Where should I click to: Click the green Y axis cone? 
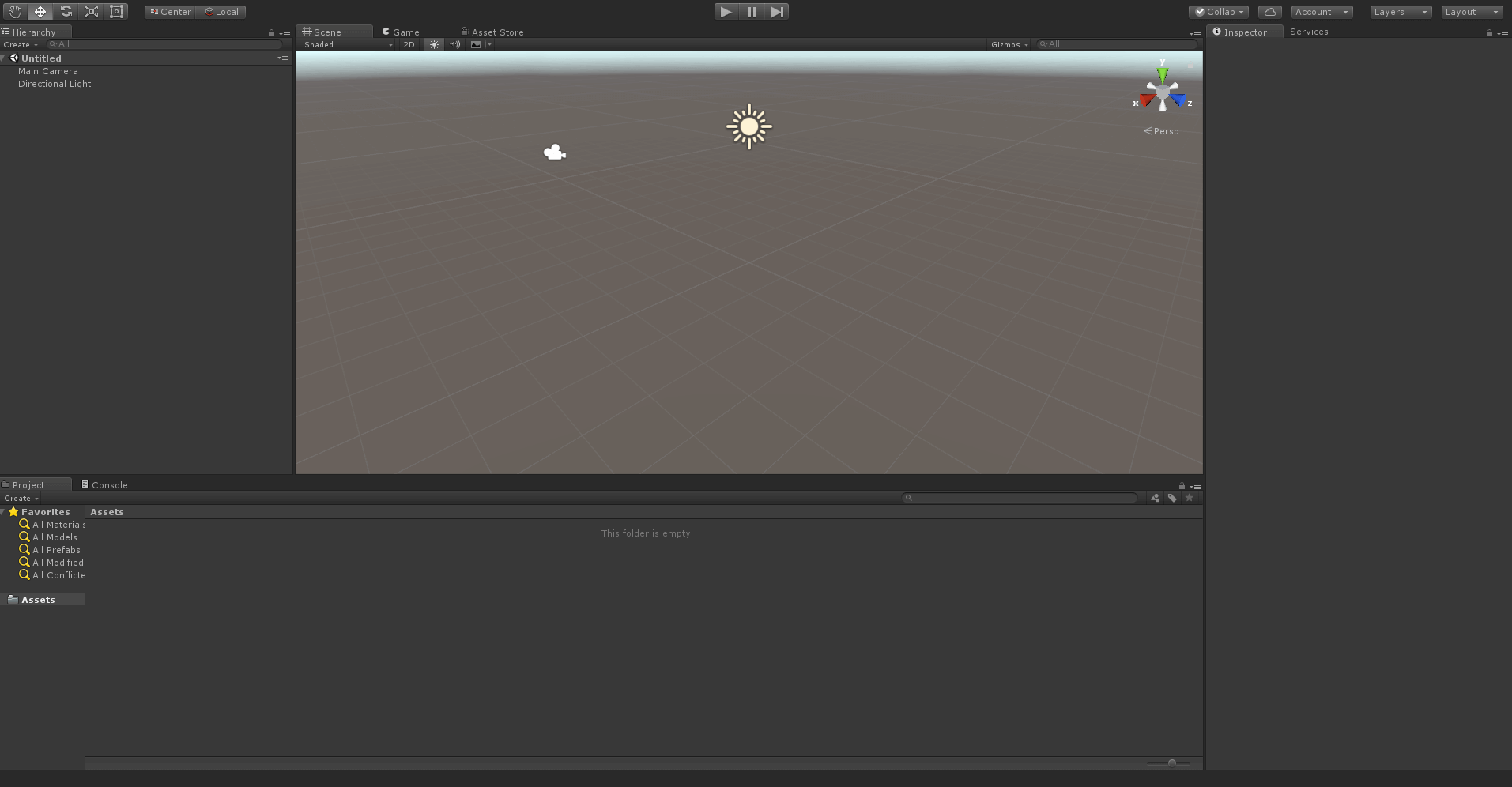pyautogui.click(x=1163, y=74)
